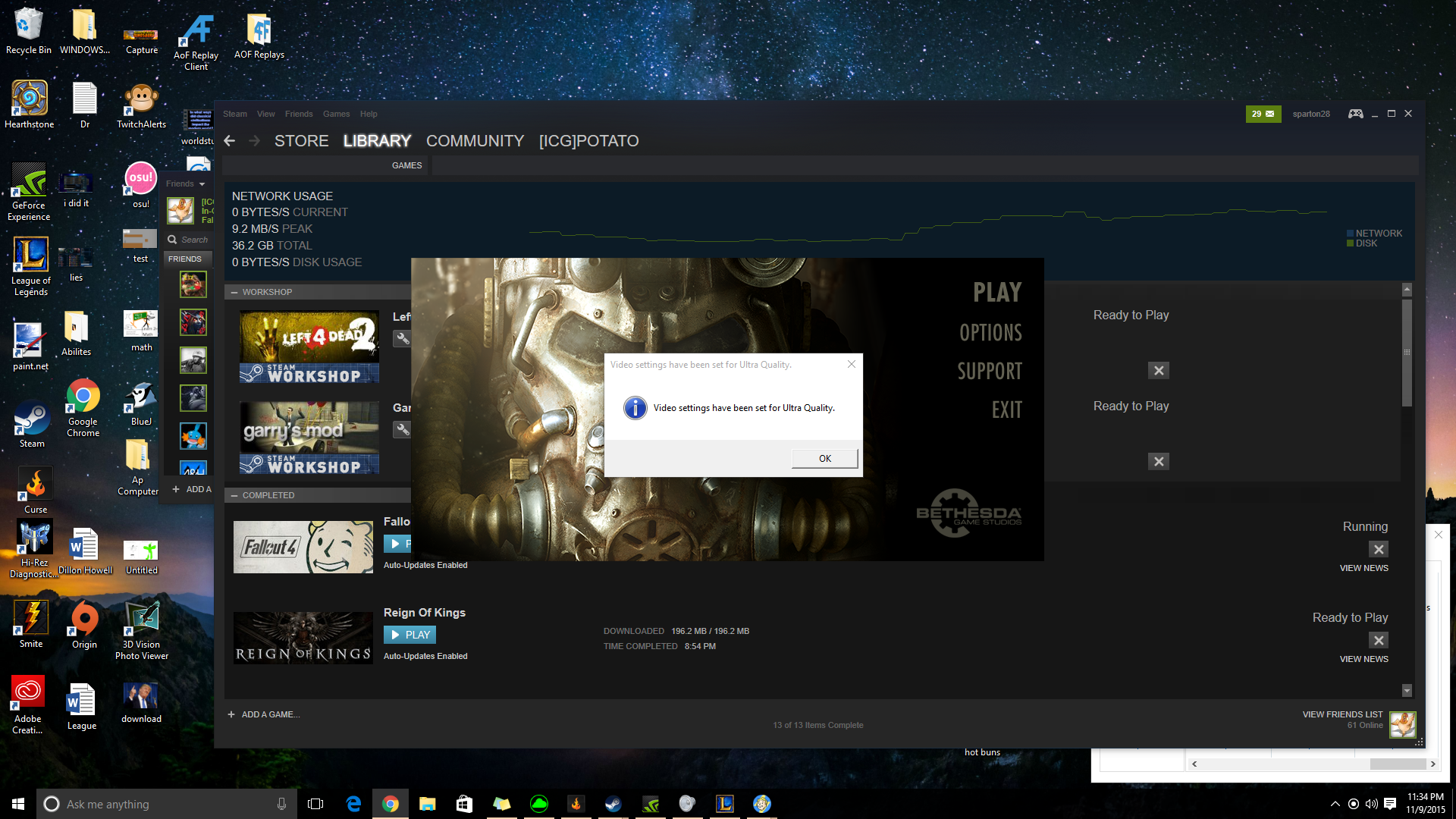Click the friends search magnifier icon
The width and height of the screenshot is (1456, 819).
pos(172,240)
